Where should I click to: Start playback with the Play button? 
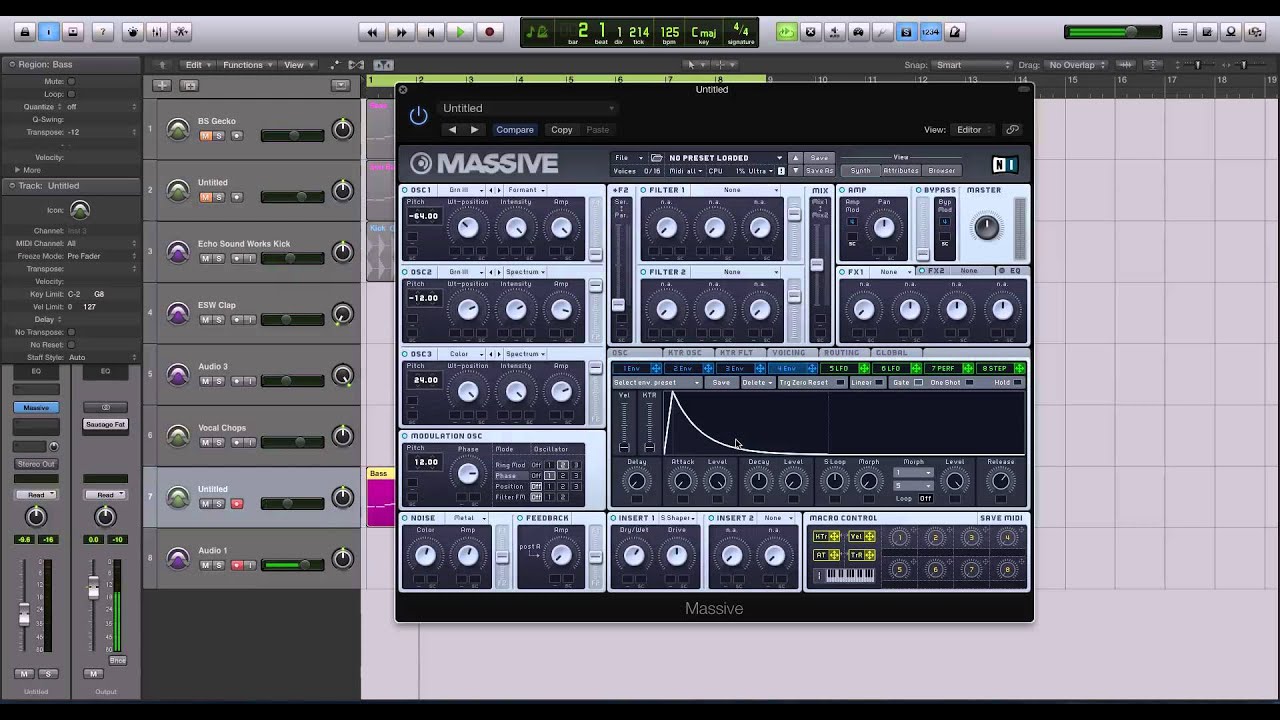pyautogui.click(x=460, y=32)
